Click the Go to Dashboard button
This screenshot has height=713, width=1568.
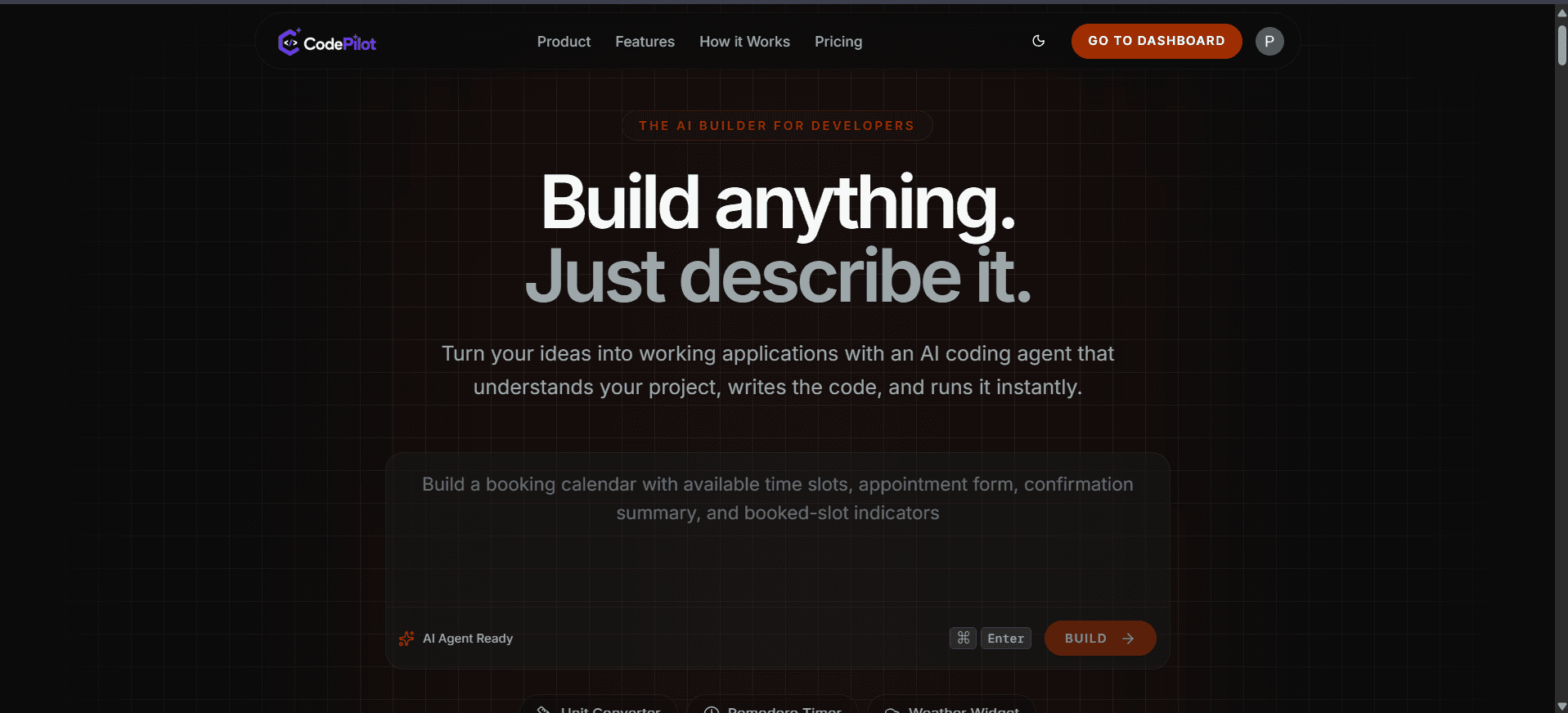pyautogui.click(x=1157, y=41)
